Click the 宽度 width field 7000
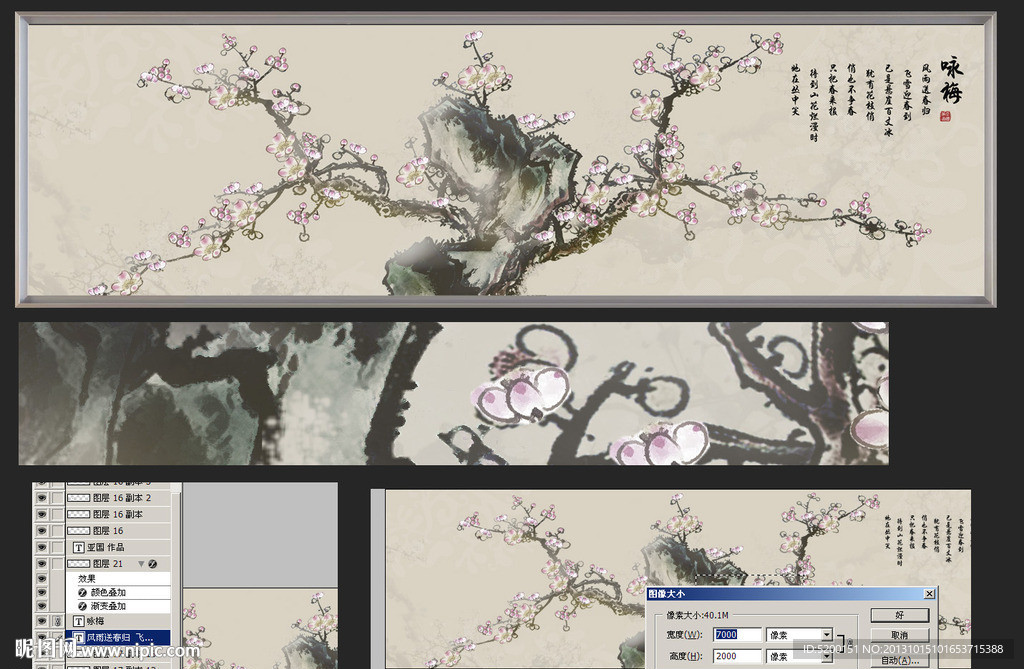The width and height of the screenshot is (1024, 669). 737,634
